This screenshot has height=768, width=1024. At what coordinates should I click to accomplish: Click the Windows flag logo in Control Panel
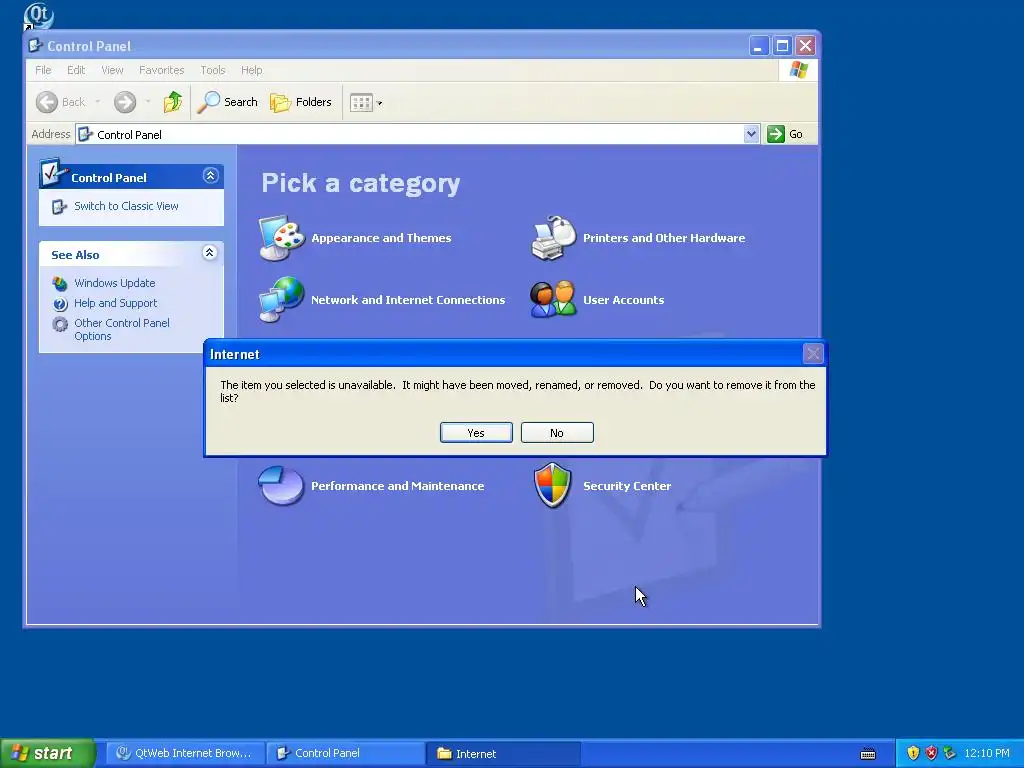[x=798, y=70]
